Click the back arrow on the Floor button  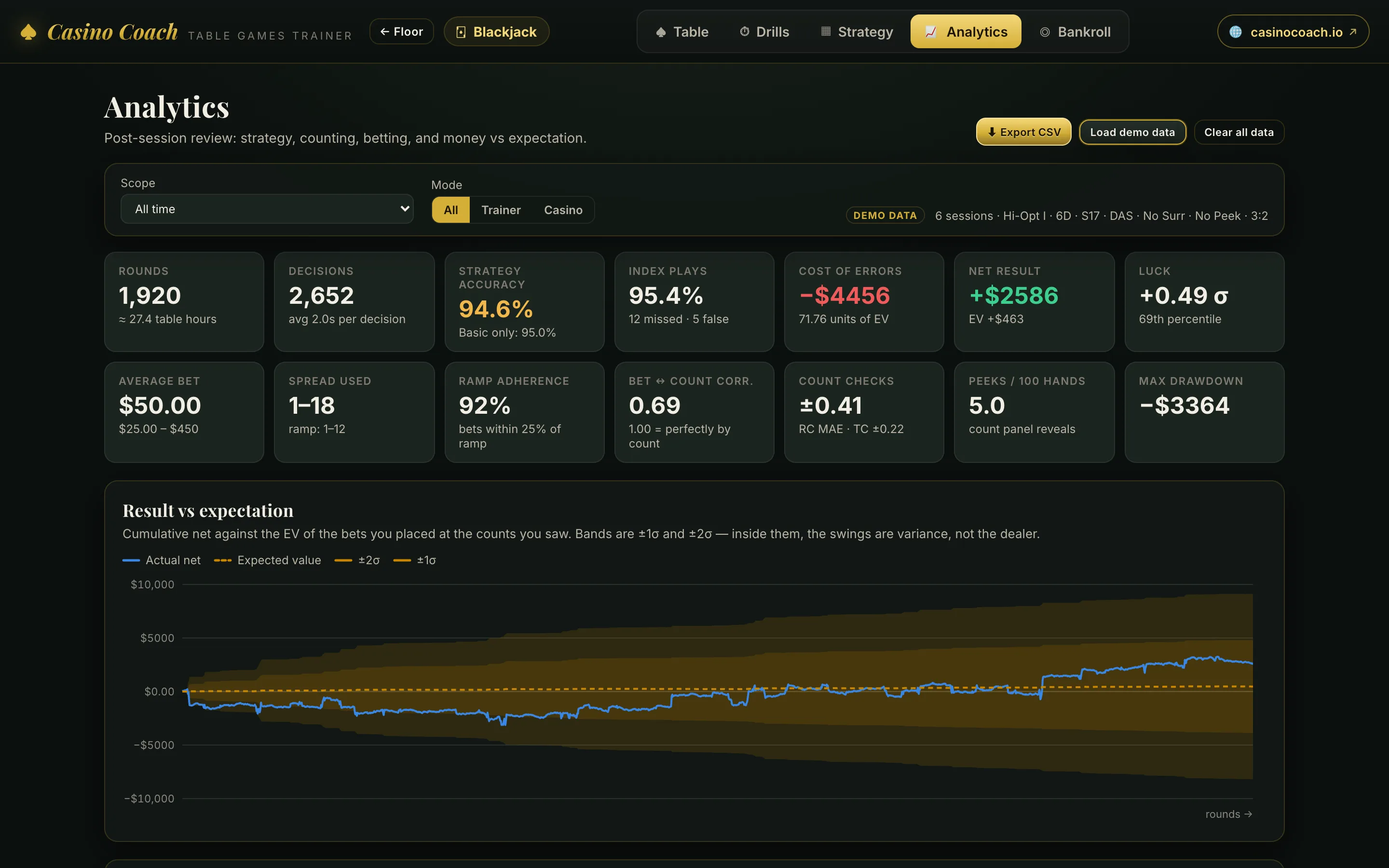click(384, 31)
